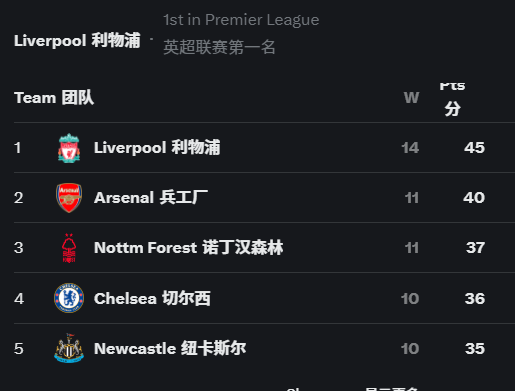Click Newcastle's 35 points value
515x391 pixels.
[475, 349]
